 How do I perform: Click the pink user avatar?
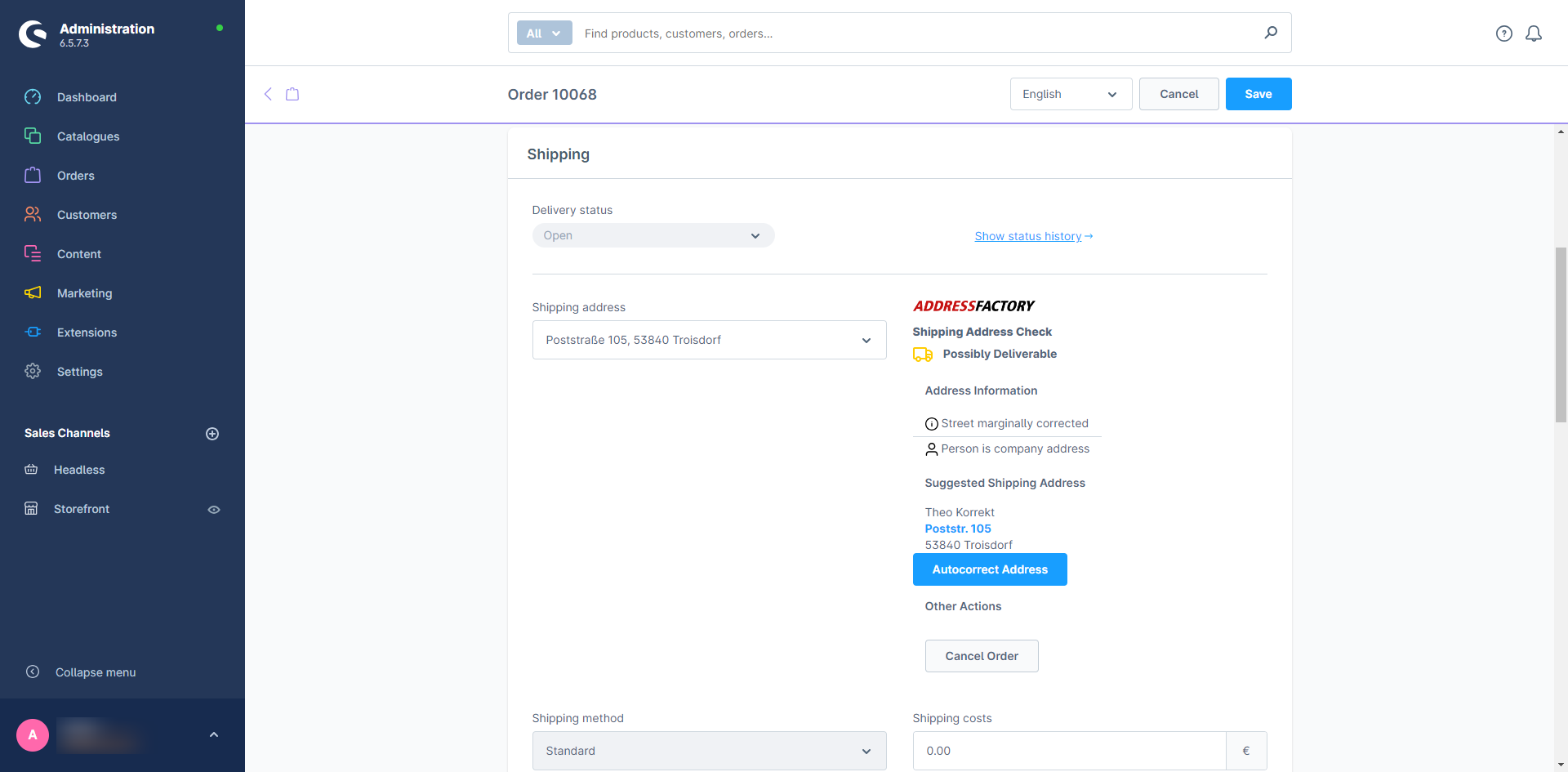[33, 734]
